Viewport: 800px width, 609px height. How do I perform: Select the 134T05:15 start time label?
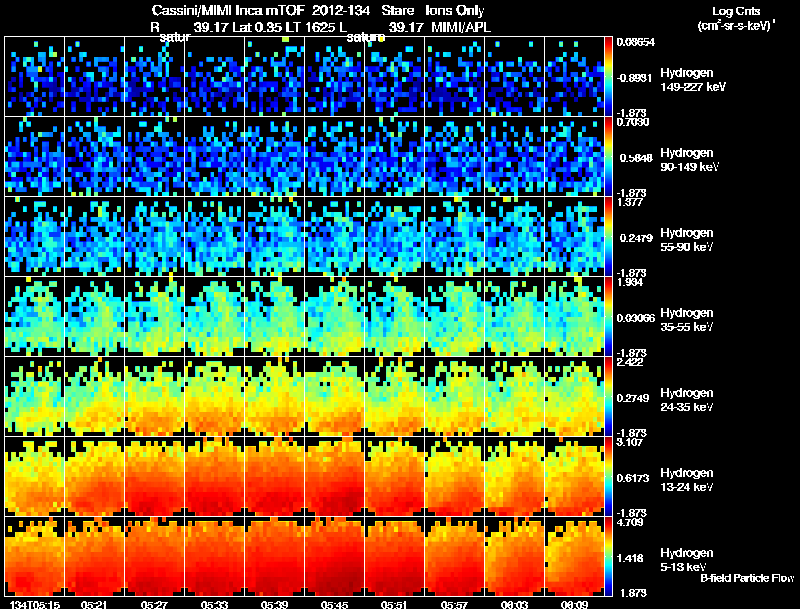[x=35, y=604]
